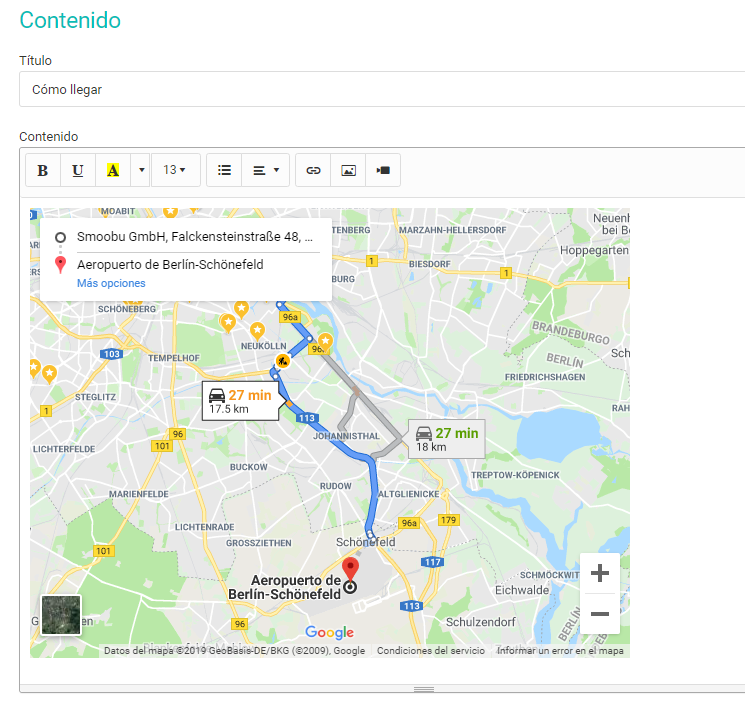Zoom in the map with plus button
This screenshot has width=745, height=717.
click(x=600, y=573)
